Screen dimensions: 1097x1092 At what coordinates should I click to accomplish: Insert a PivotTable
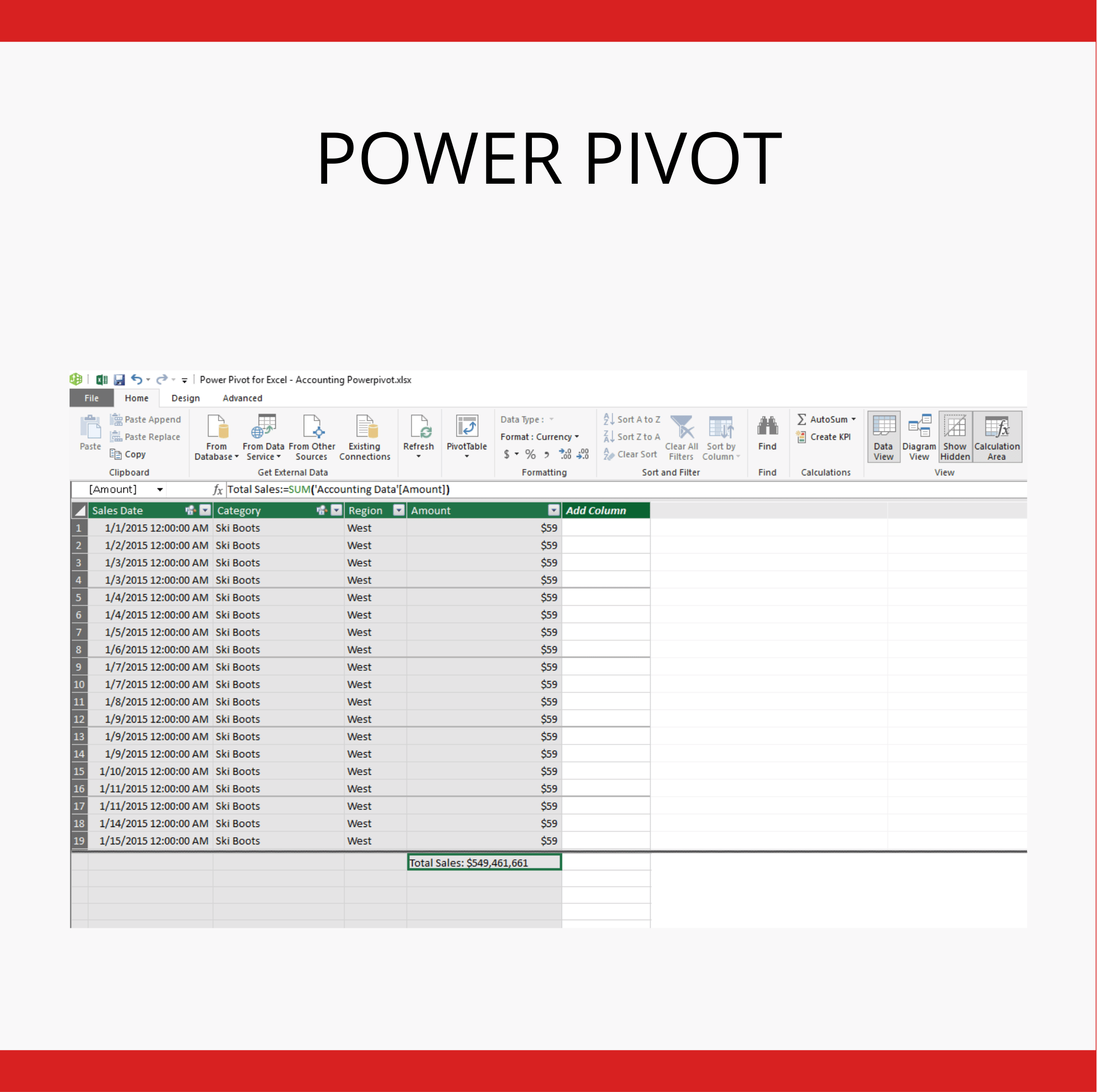(467, 436)
